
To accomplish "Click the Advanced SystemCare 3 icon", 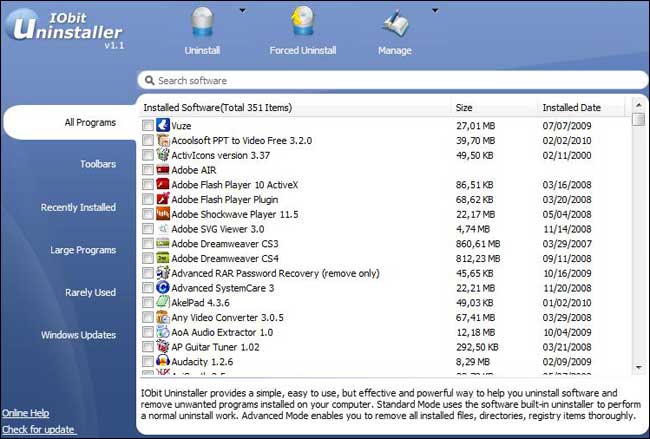I will point(163,287).
